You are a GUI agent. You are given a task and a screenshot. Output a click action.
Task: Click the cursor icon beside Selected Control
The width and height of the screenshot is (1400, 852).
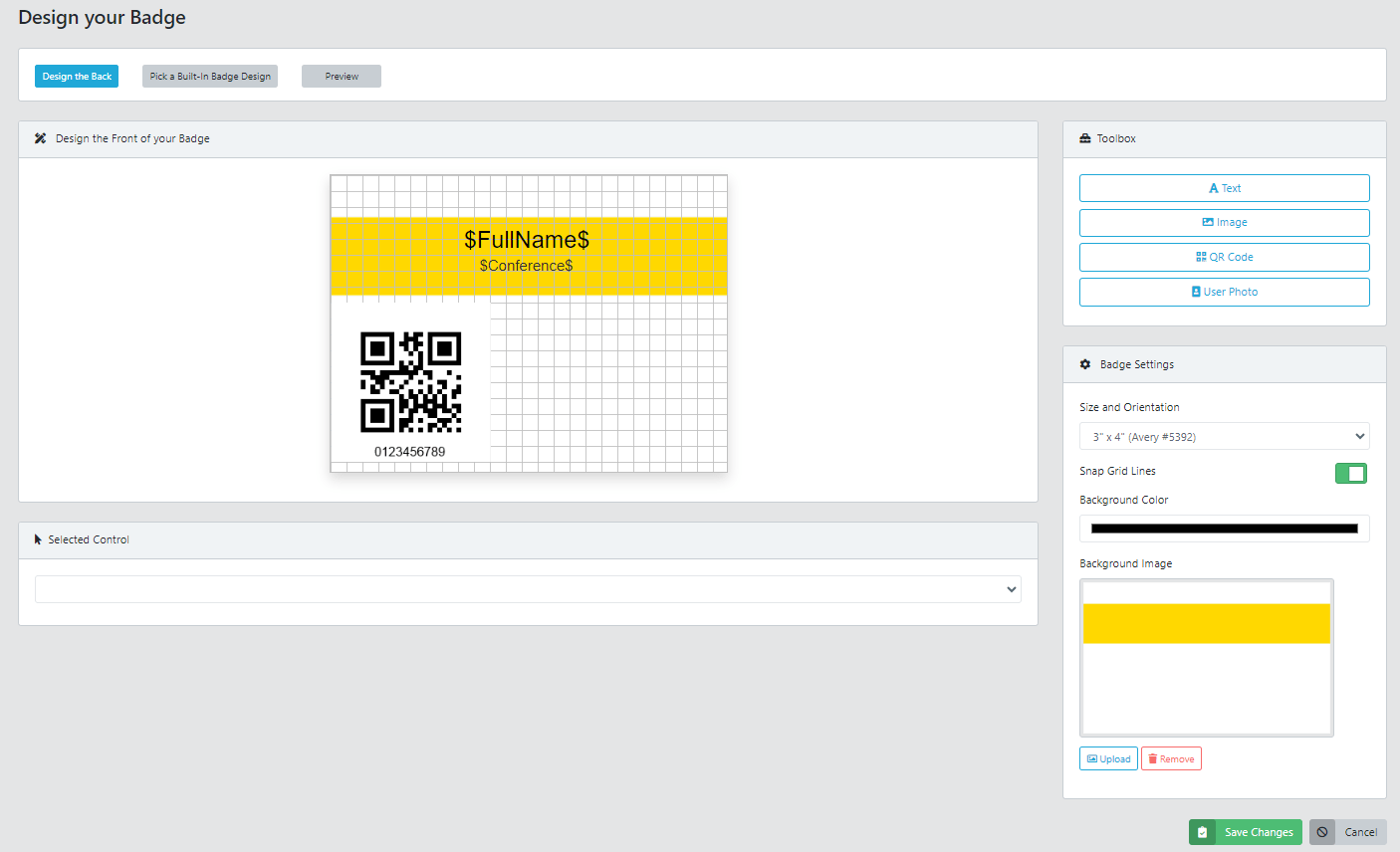point(38,539)
